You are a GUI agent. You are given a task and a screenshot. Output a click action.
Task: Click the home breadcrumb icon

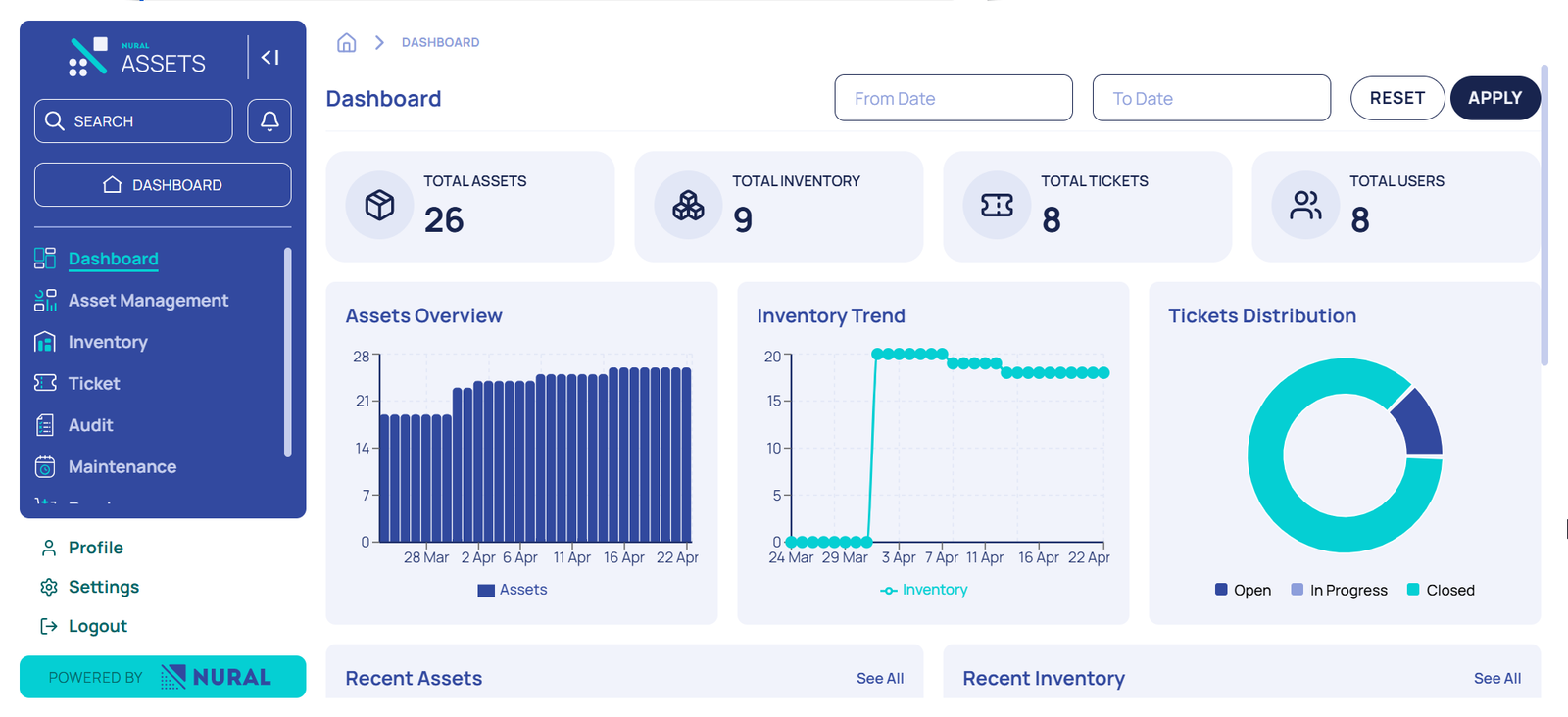point(346,42)
